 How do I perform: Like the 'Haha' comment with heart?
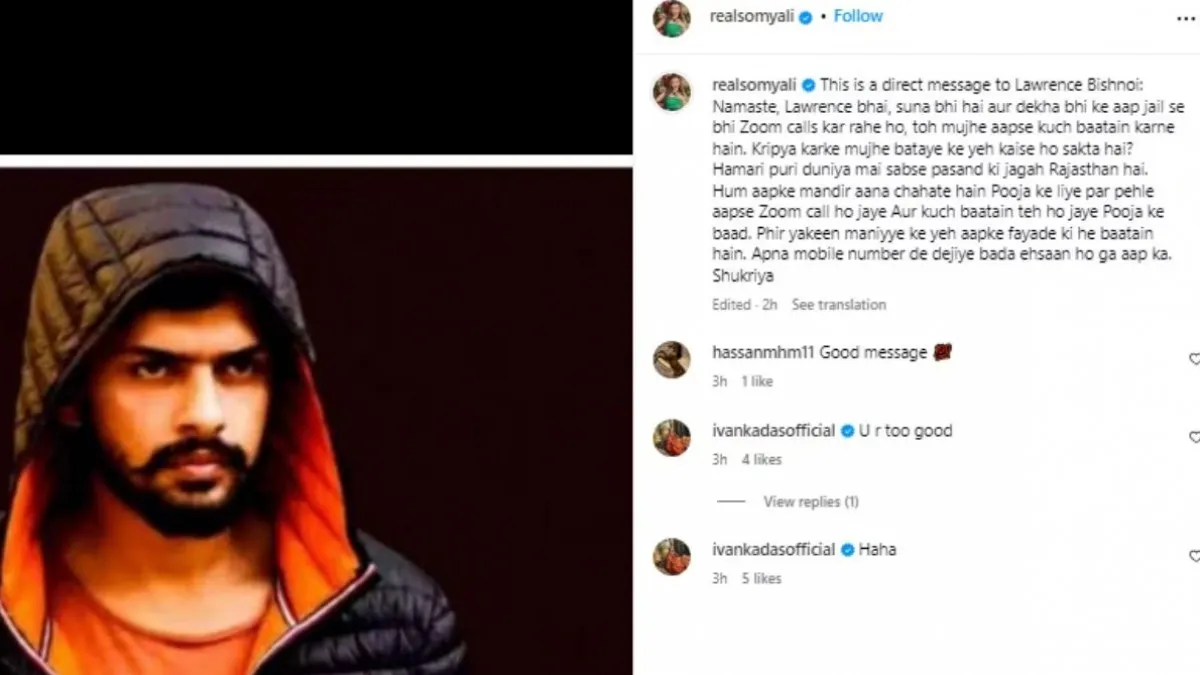[1194, 555]
